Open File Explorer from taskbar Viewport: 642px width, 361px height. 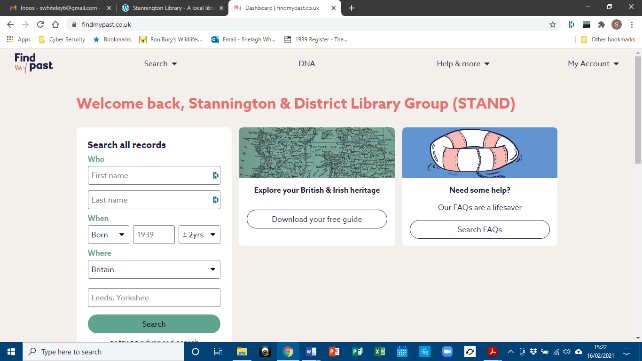pyautogui.click(x=242, y=352)
